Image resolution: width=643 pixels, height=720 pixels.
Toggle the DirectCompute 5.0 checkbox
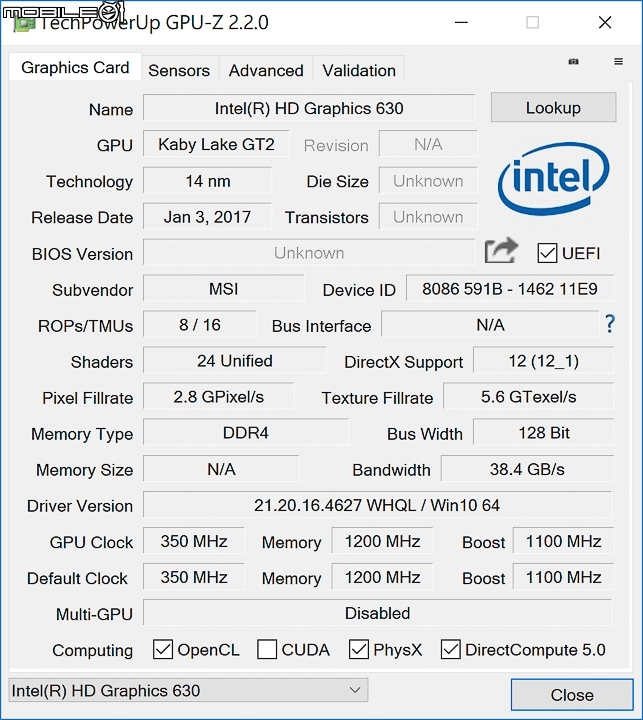pos(451,649)
